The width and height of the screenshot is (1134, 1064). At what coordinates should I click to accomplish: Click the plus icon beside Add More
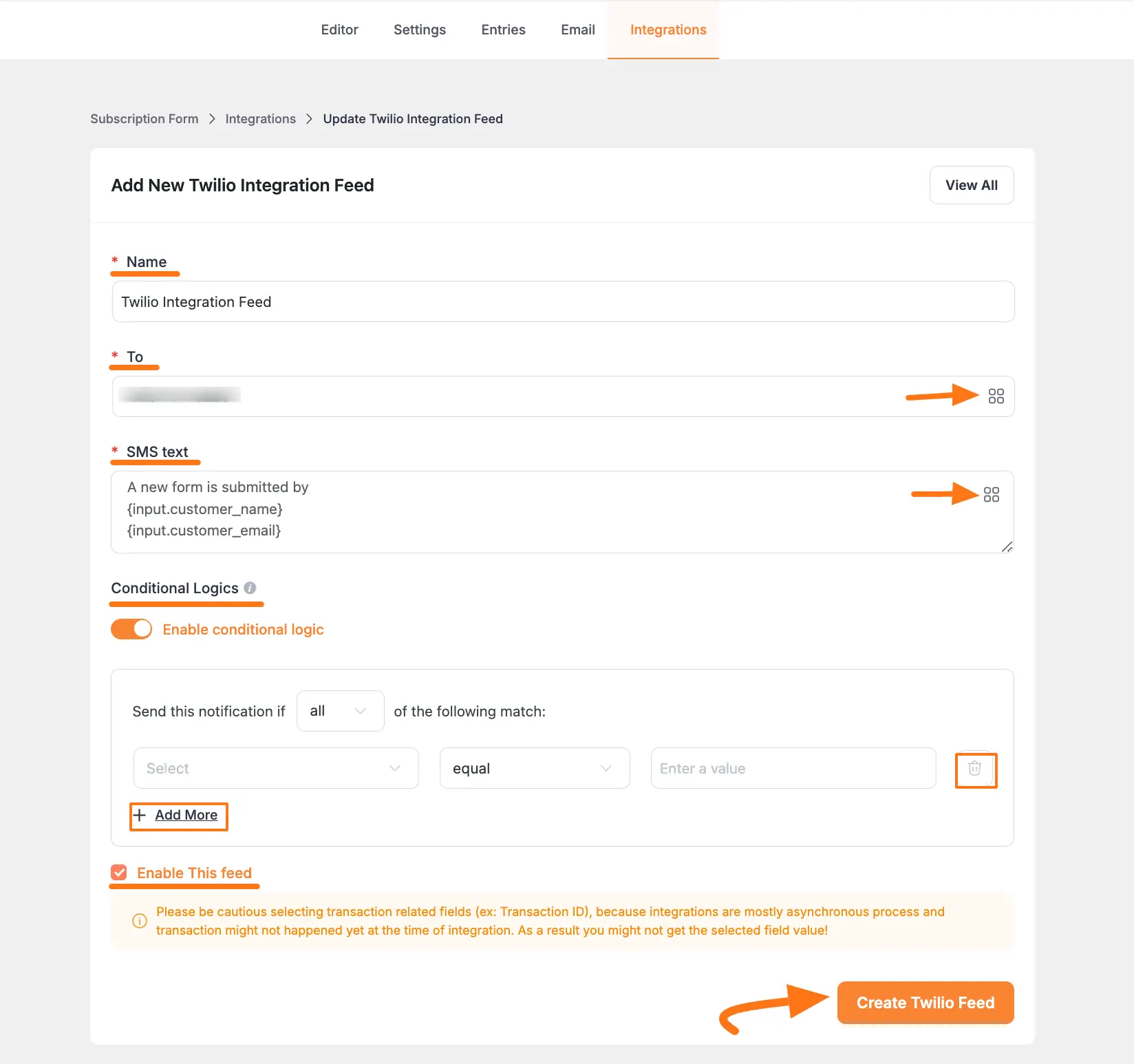[x=140, y=816]
